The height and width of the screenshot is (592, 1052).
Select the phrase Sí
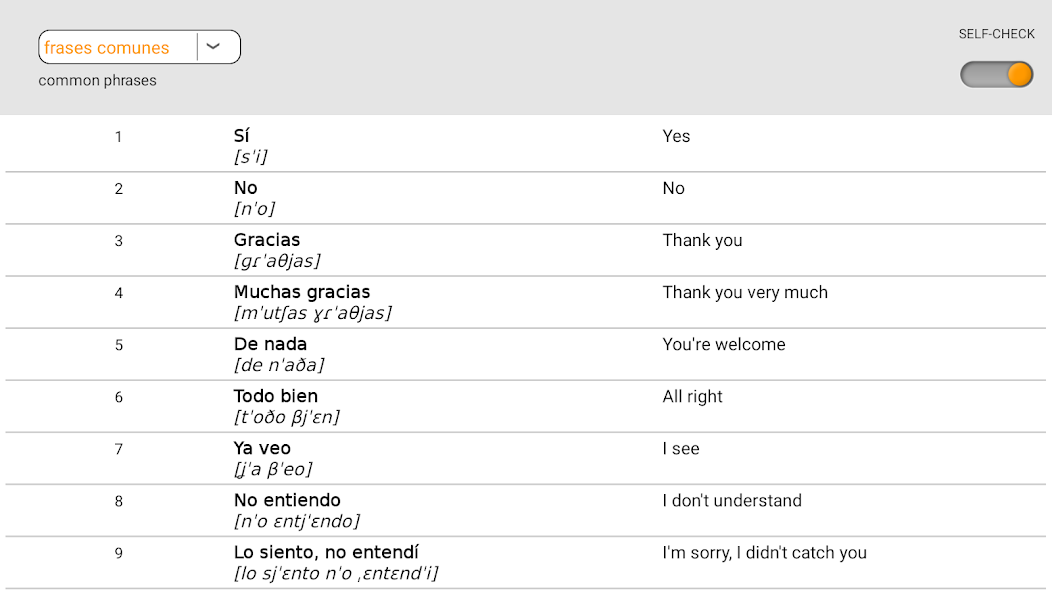[242, 136]
